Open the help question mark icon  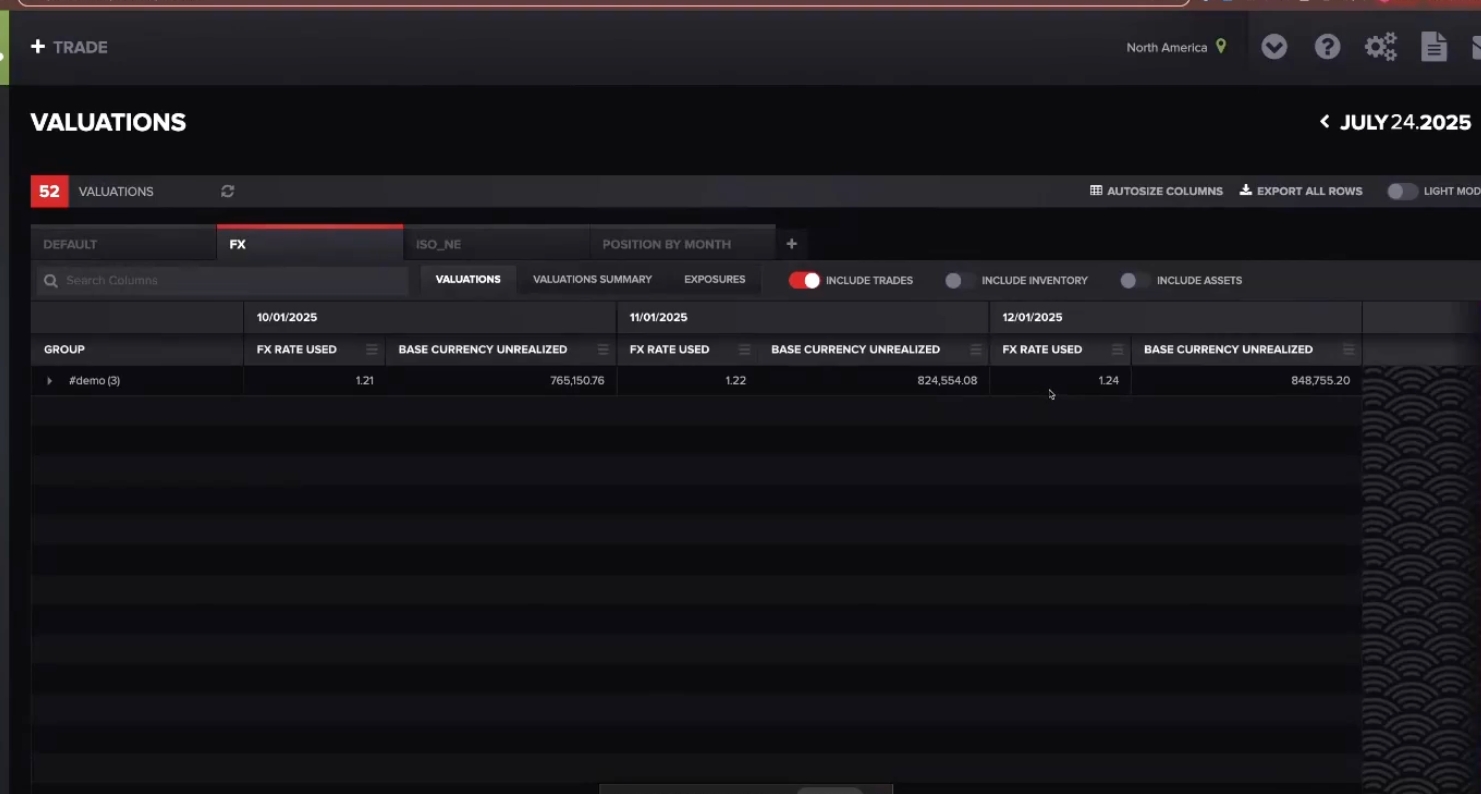1327,47
